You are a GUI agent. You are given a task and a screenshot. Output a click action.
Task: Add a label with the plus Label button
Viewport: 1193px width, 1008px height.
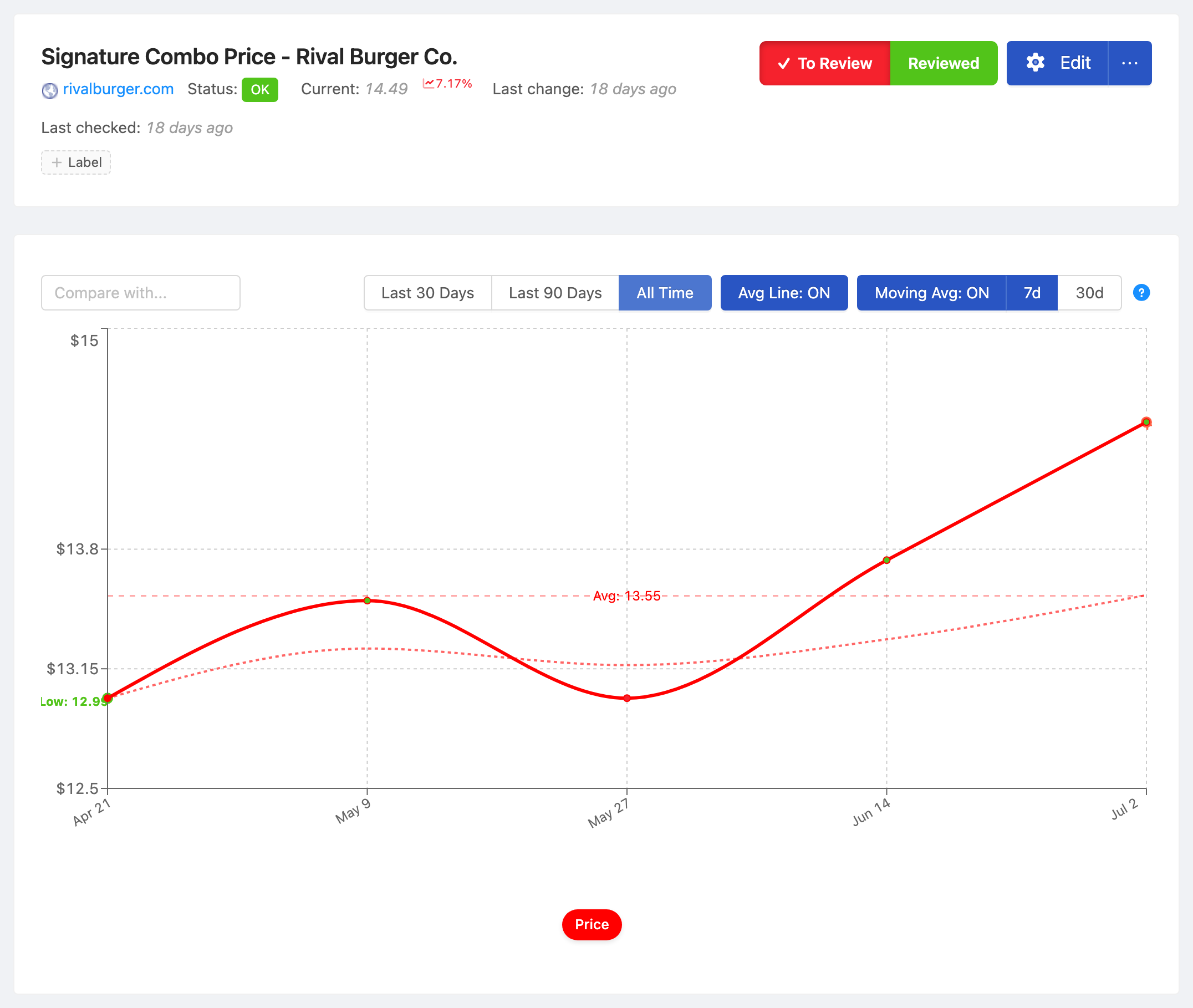(x=76, y=162)
